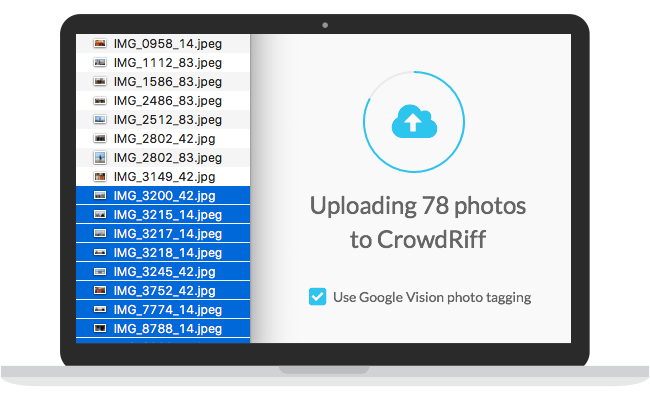Click the Use Google Vision photo tagging label
The width and height of the screenshot is (650, 400).
[x=432, y=297]
